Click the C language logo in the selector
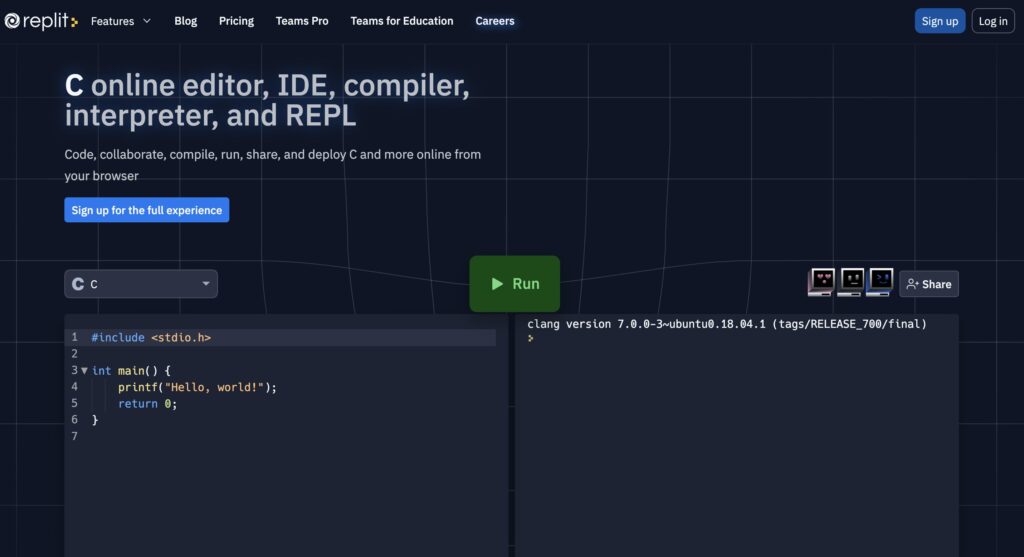The height and width of the screenshot is (557, 1024). (x=78, y=284)
